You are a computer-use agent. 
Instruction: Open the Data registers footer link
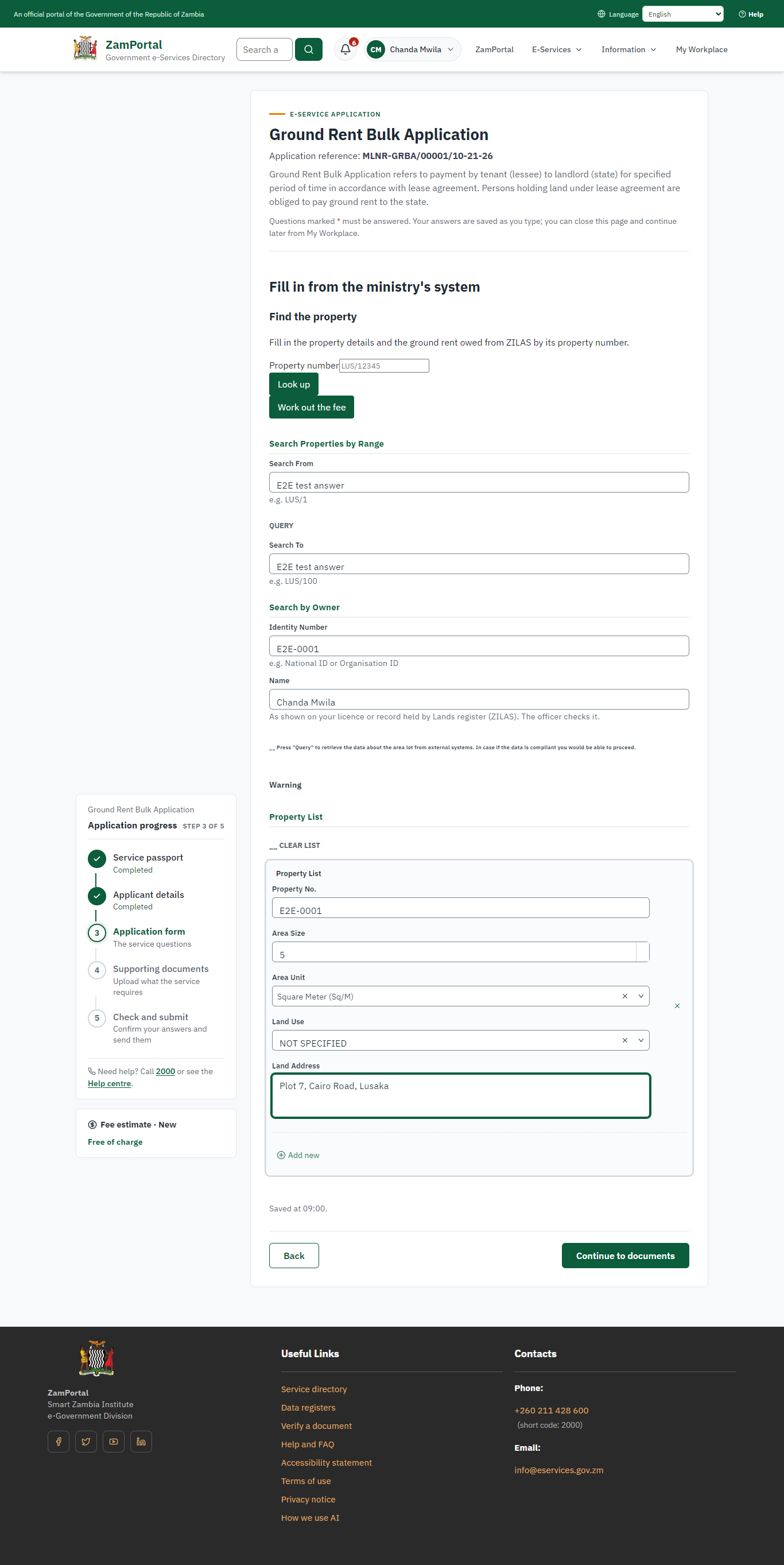pos(308,1408)
